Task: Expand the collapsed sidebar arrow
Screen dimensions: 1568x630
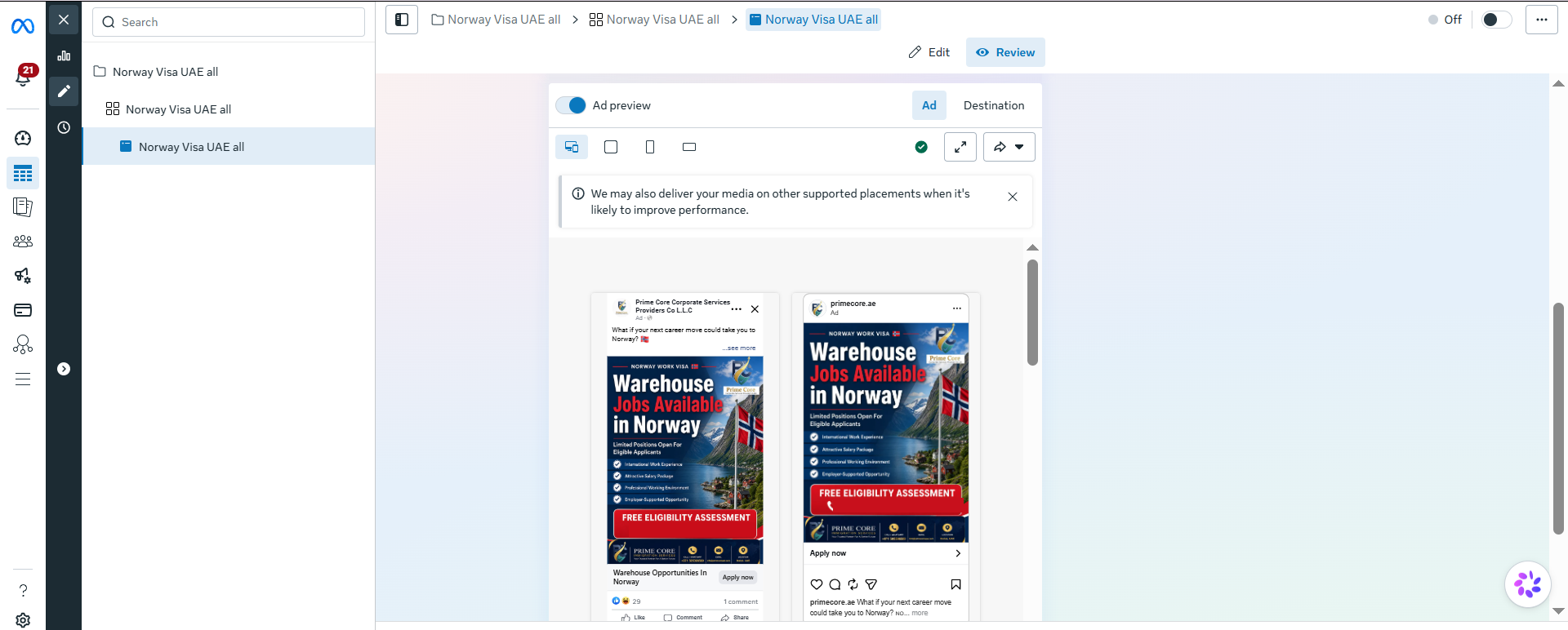Action: [64, 369]
